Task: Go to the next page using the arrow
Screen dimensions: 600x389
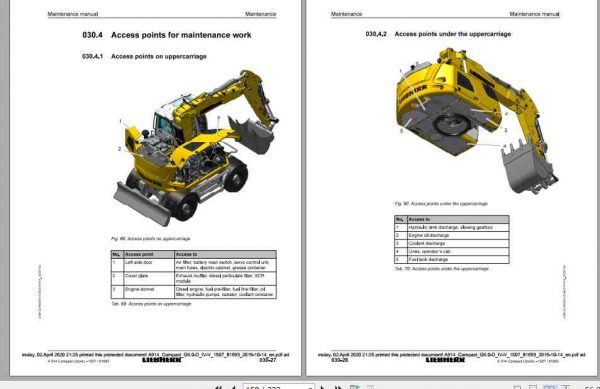Action: [323, 387]
